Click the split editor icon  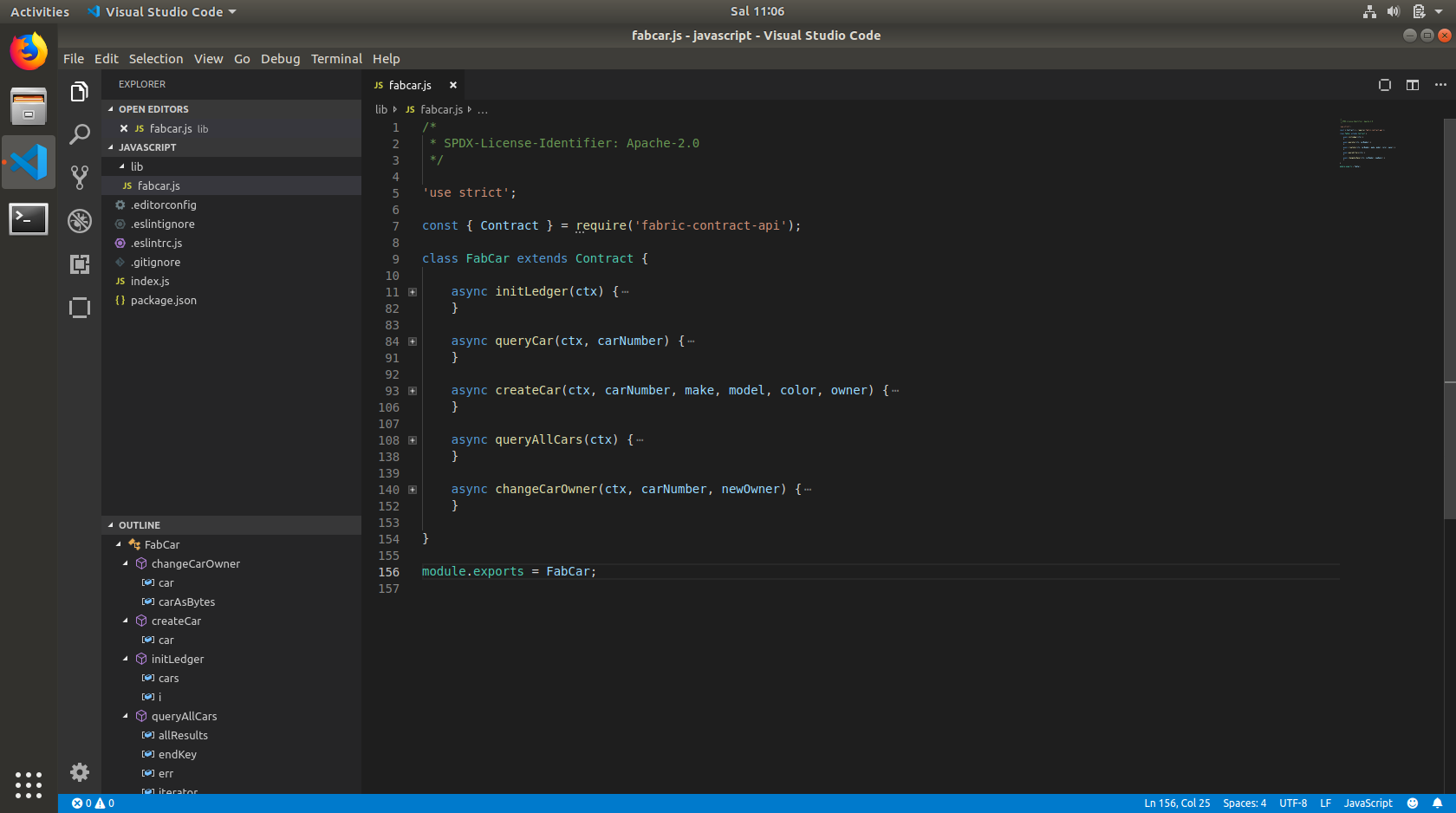(1413, 85)
